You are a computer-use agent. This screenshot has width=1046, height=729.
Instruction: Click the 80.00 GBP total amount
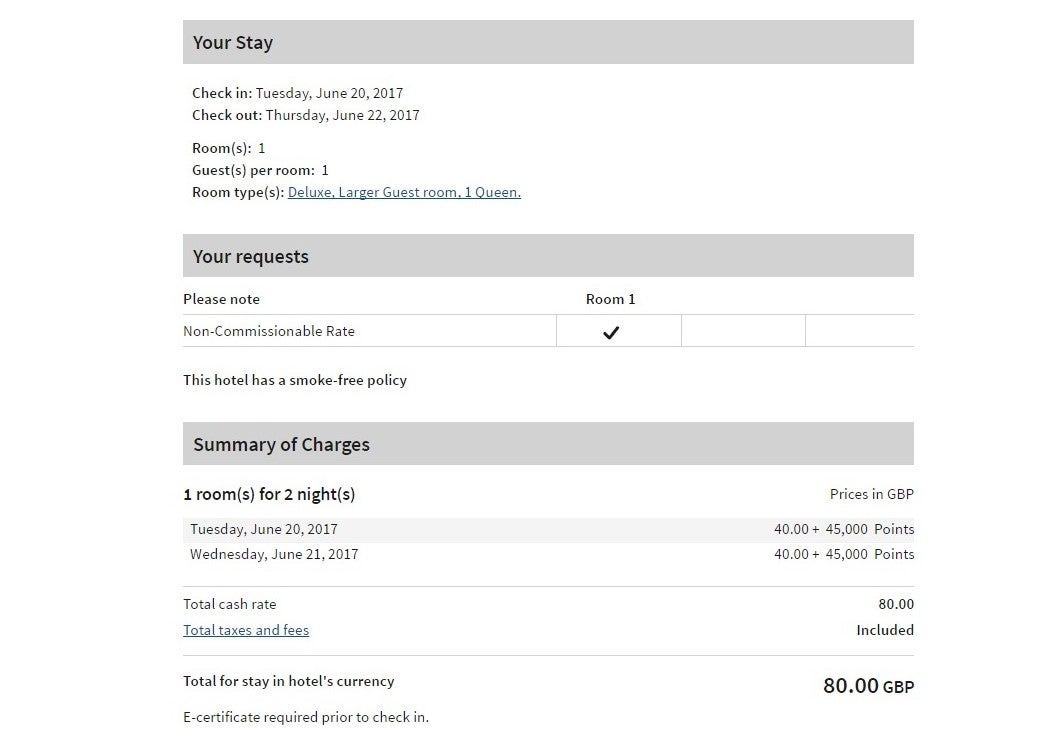[869, 685]
